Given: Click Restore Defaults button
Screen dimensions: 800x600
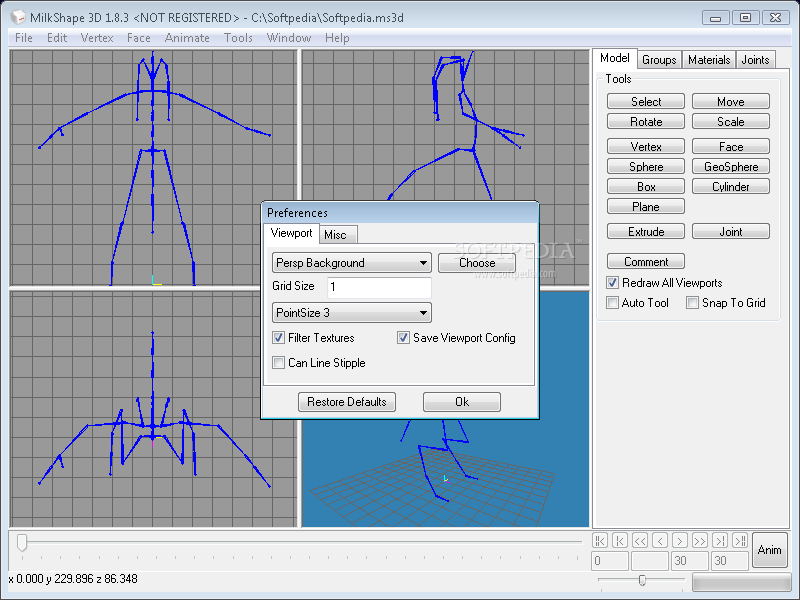Looking at the screenshot, I should tap(347, 402).
